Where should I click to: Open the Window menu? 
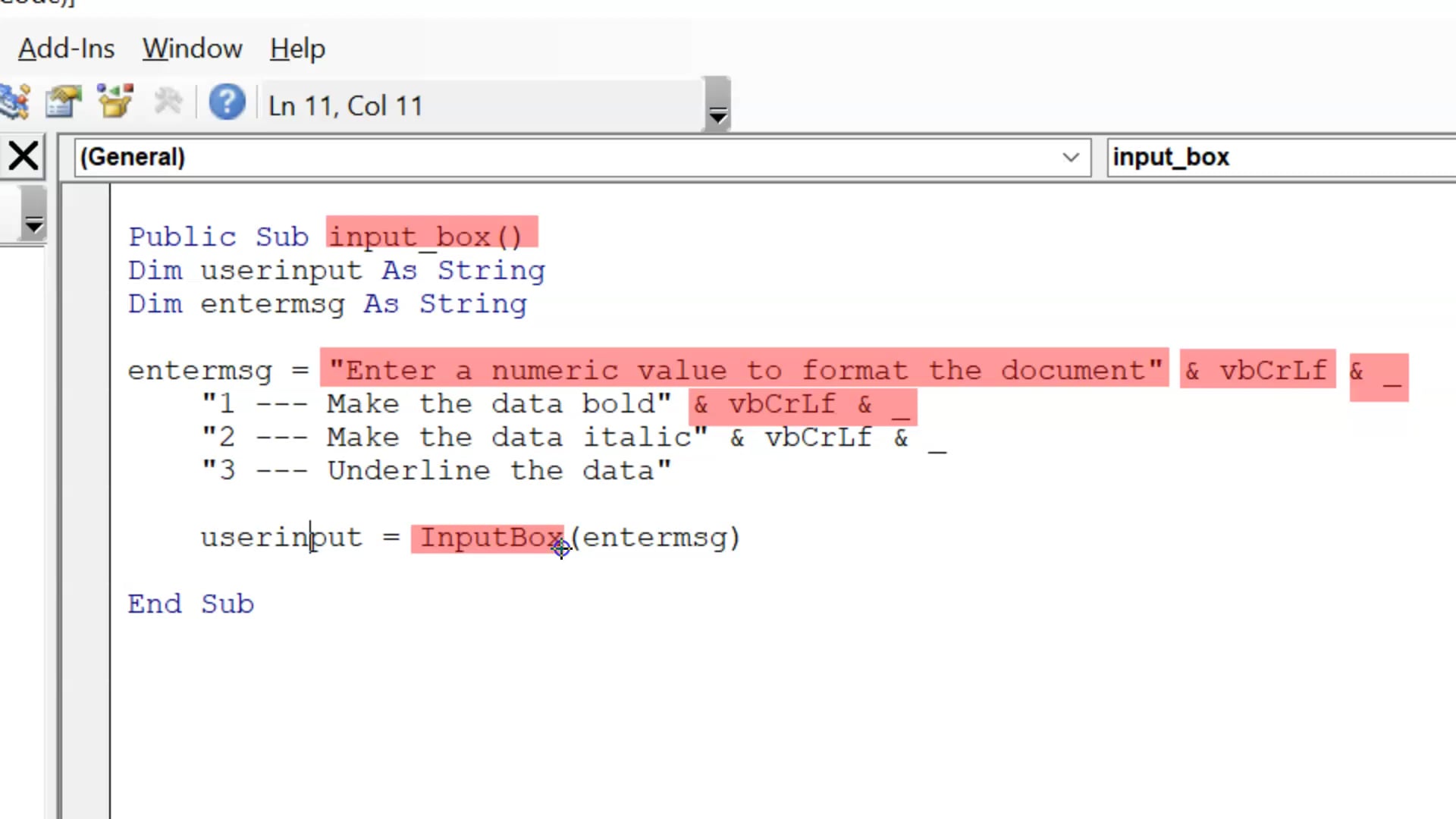coord(192,48)
